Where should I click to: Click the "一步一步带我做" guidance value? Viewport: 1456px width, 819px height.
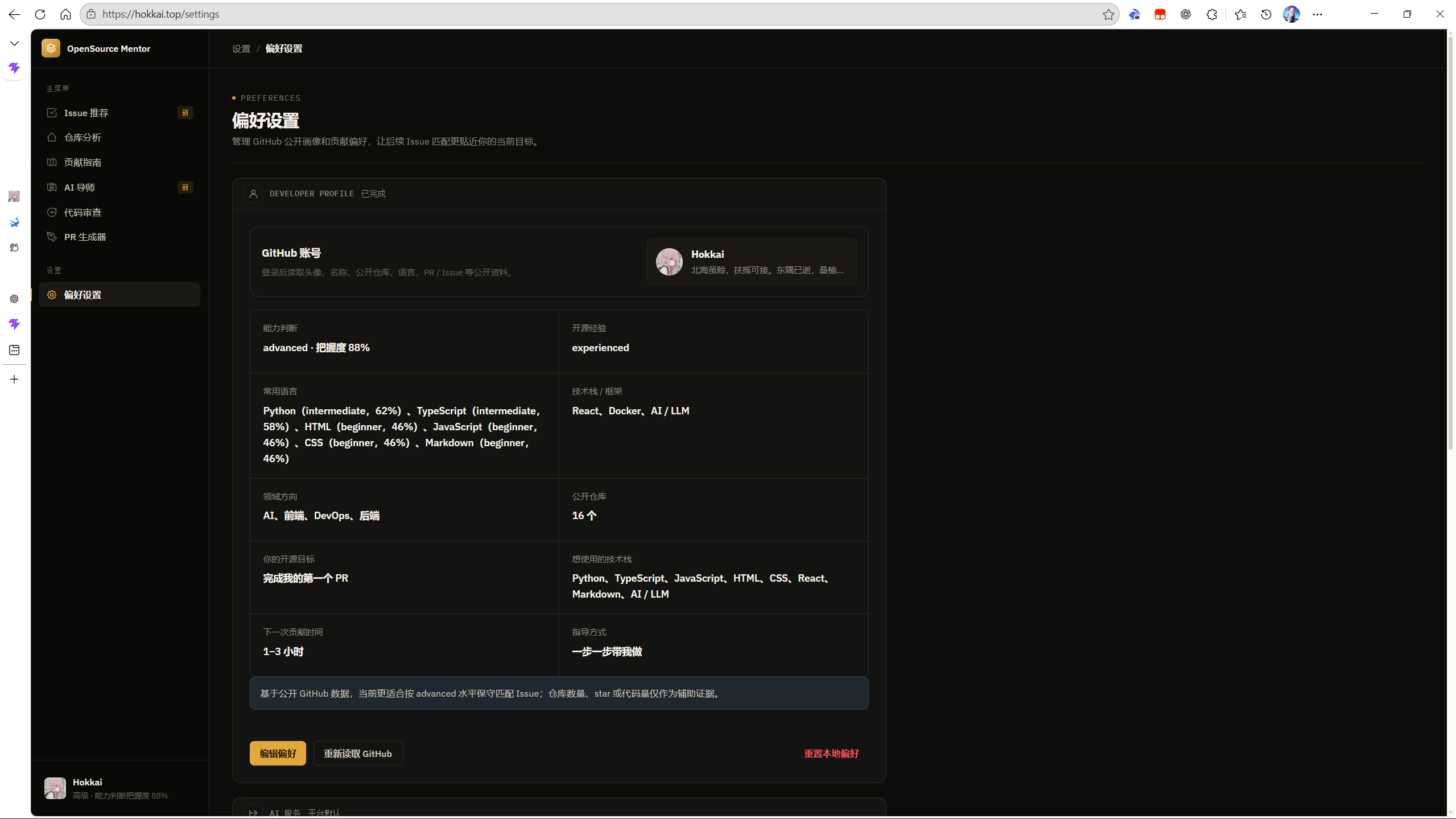coord(607,652)
